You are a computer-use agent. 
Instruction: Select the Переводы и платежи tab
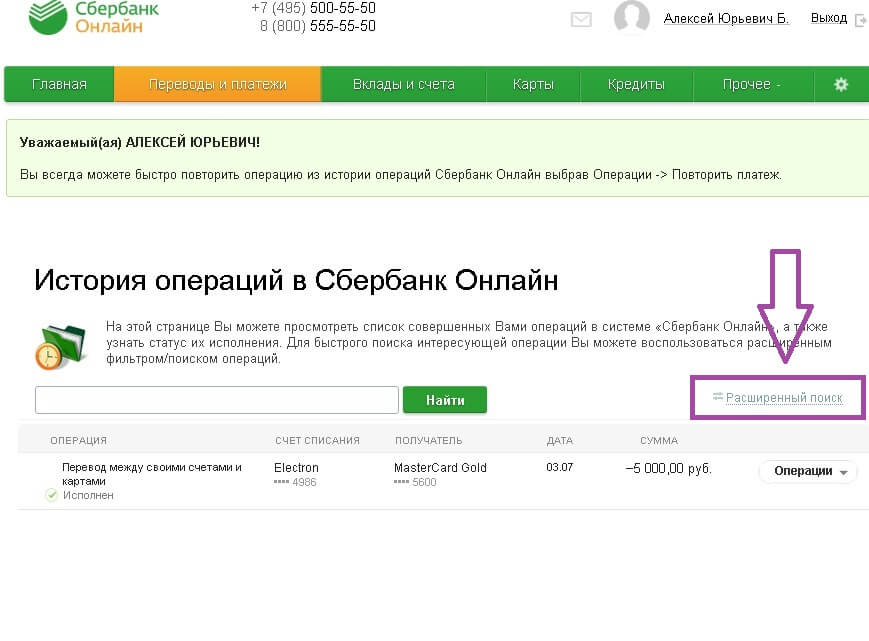click(217, 85)
